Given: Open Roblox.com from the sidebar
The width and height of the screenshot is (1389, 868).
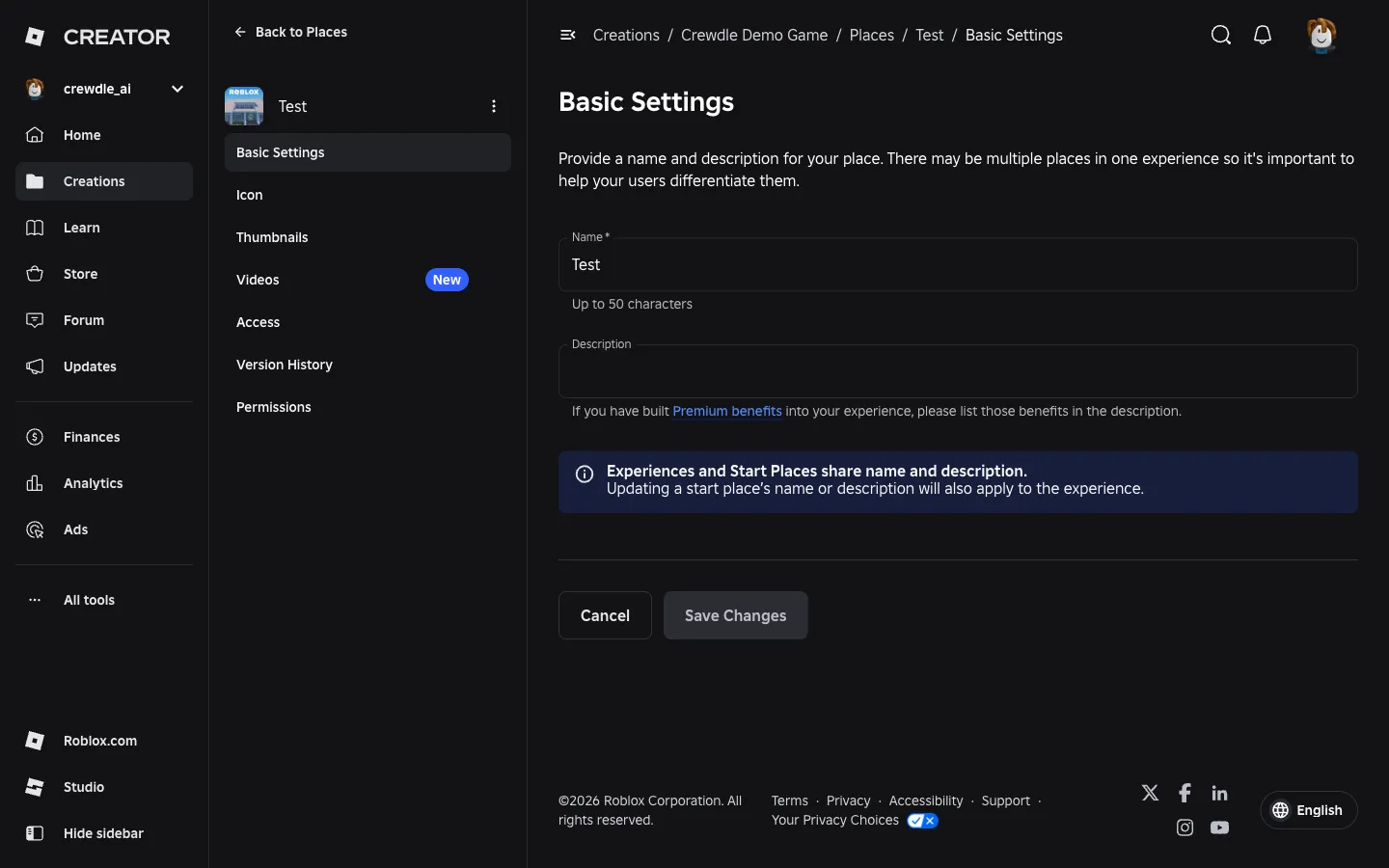Looking at the screenshot, I should (x=104, y=741).
